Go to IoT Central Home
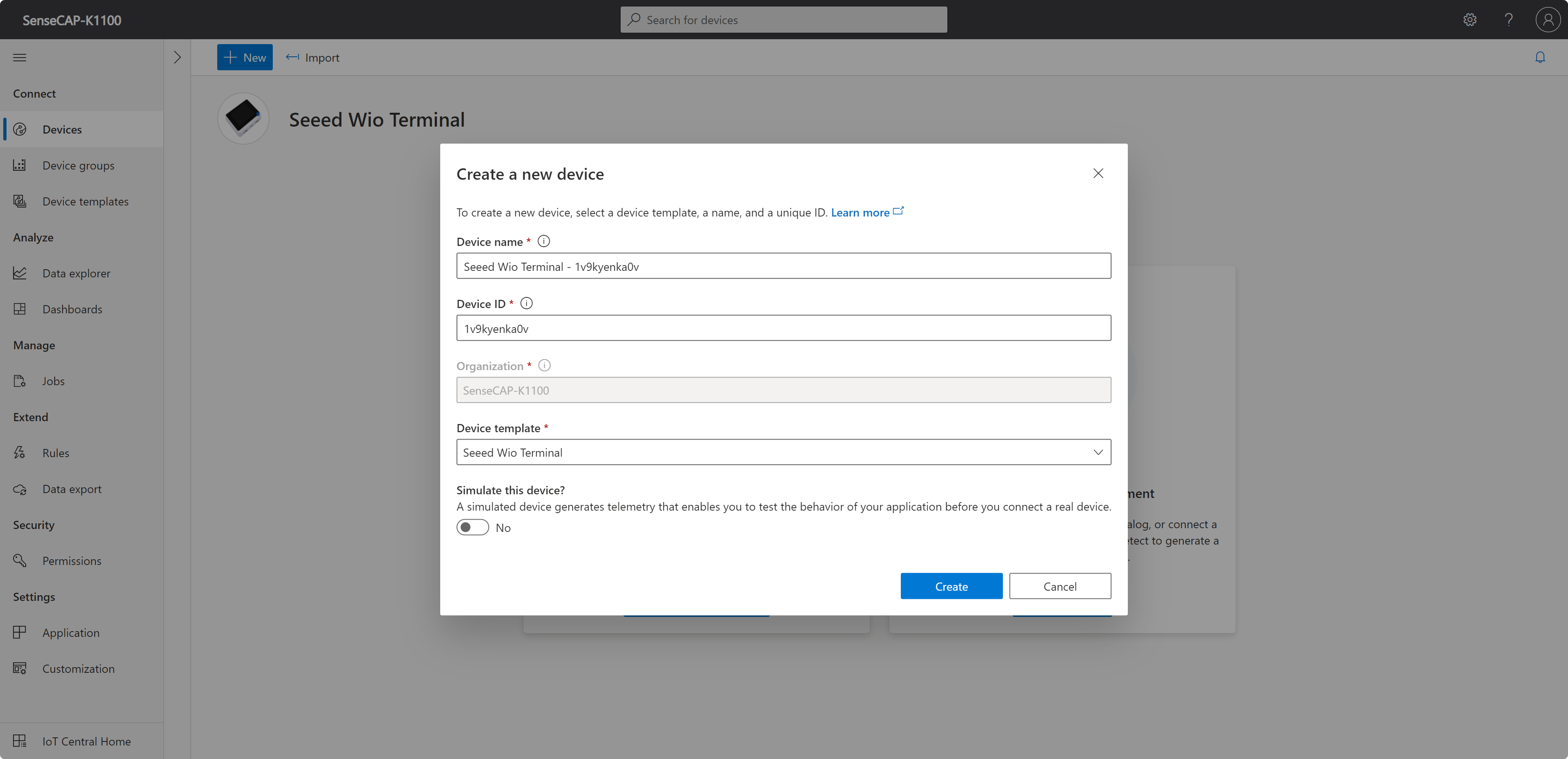 (x=82, y=741)
